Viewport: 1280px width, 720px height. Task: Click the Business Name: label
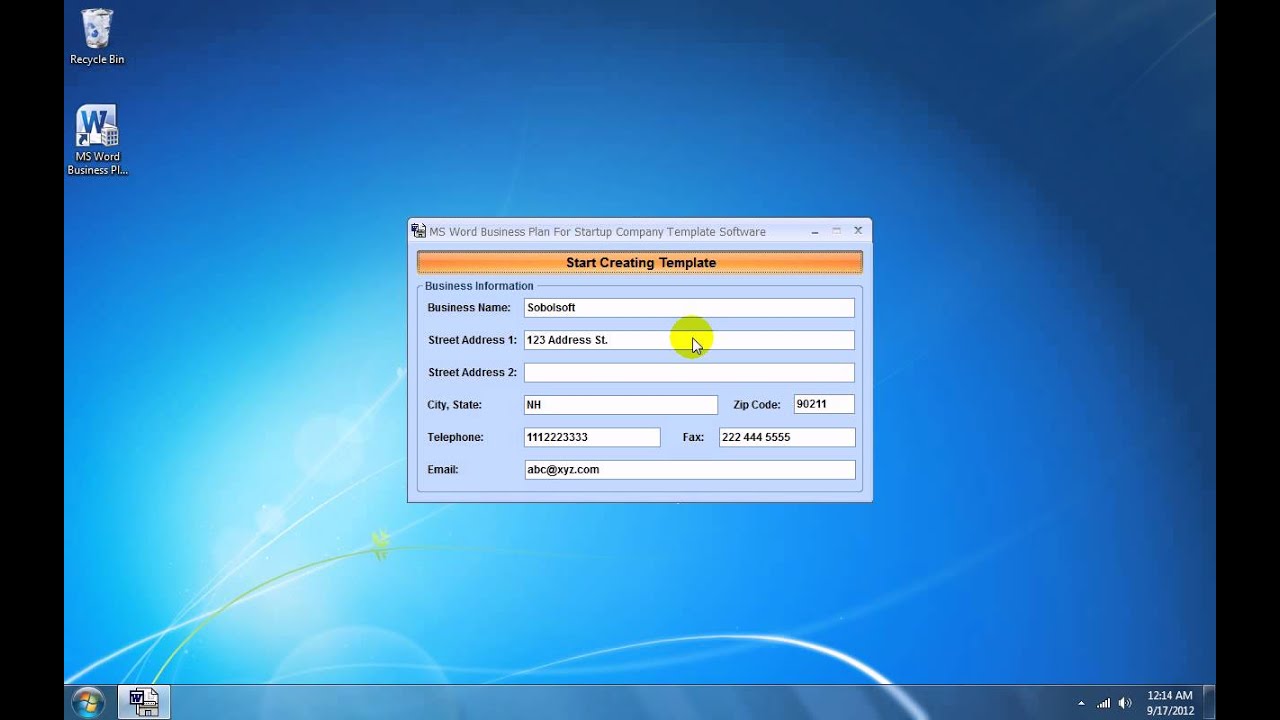click(x=469, y=308)
